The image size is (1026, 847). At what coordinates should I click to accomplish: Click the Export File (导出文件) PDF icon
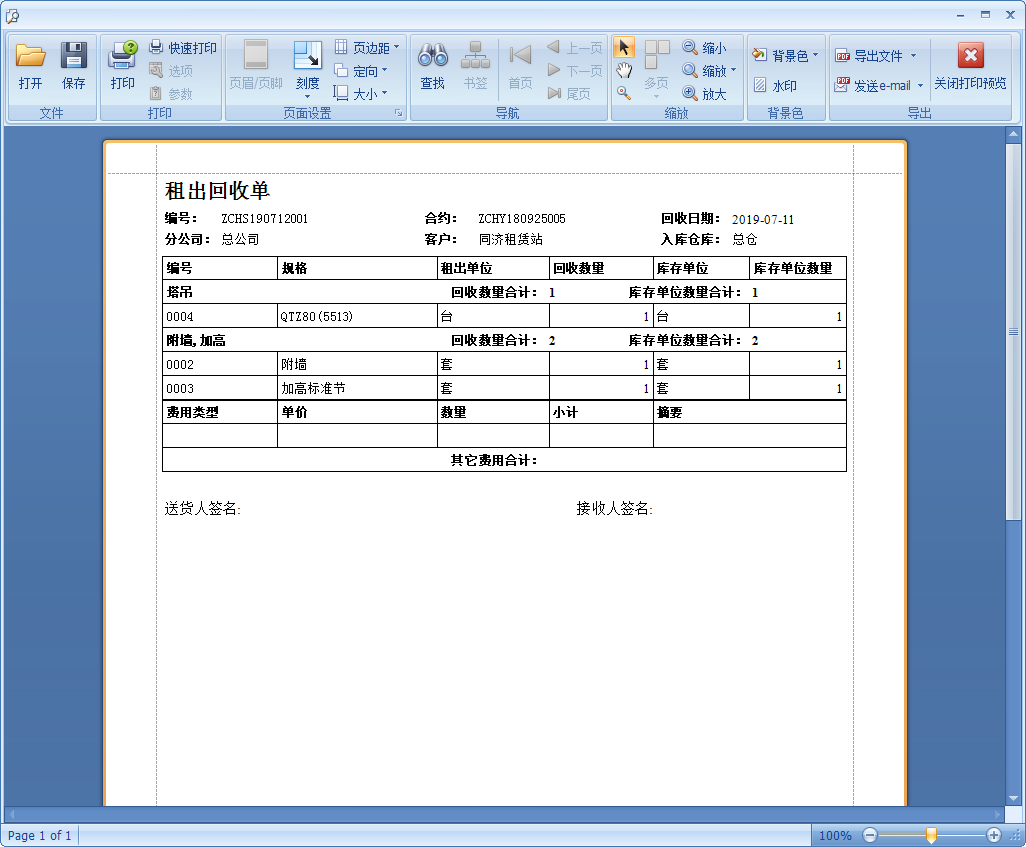tap(843, 56)
